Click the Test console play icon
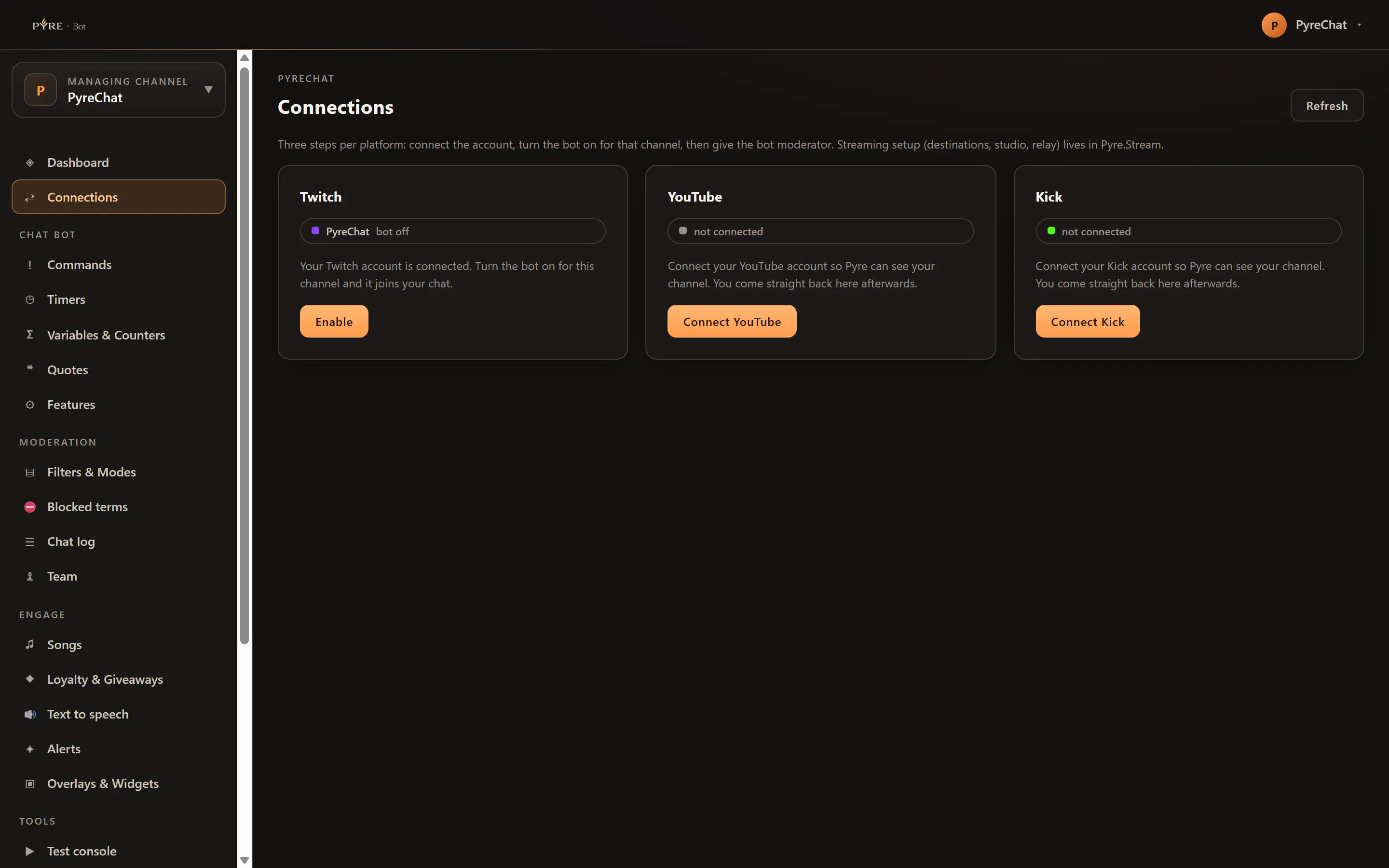The image size is (1389, 868). 30,851
